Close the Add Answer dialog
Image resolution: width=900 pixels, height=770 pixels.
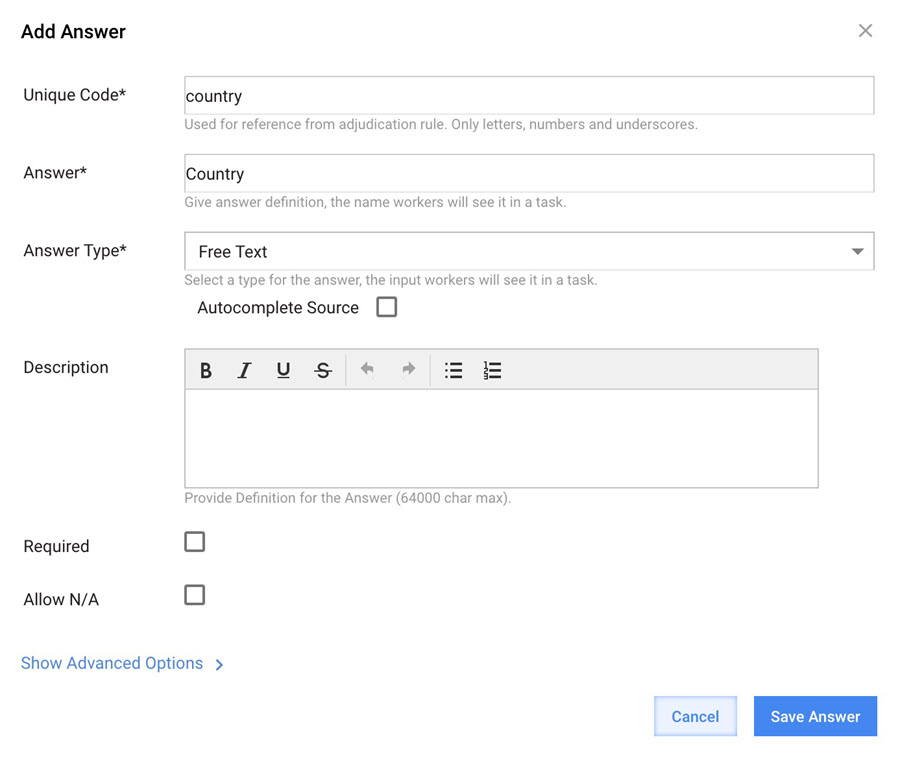[866, 31]
